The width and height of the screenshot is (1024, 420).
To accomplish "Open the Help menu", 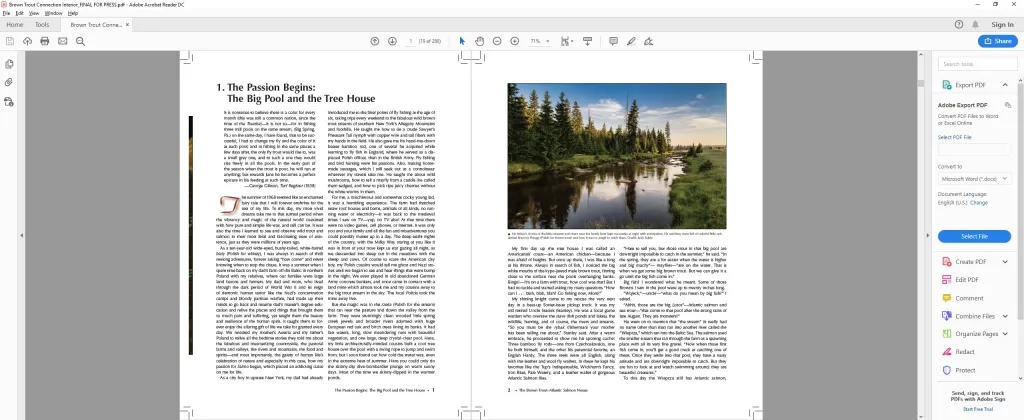I will click(72, 13).
